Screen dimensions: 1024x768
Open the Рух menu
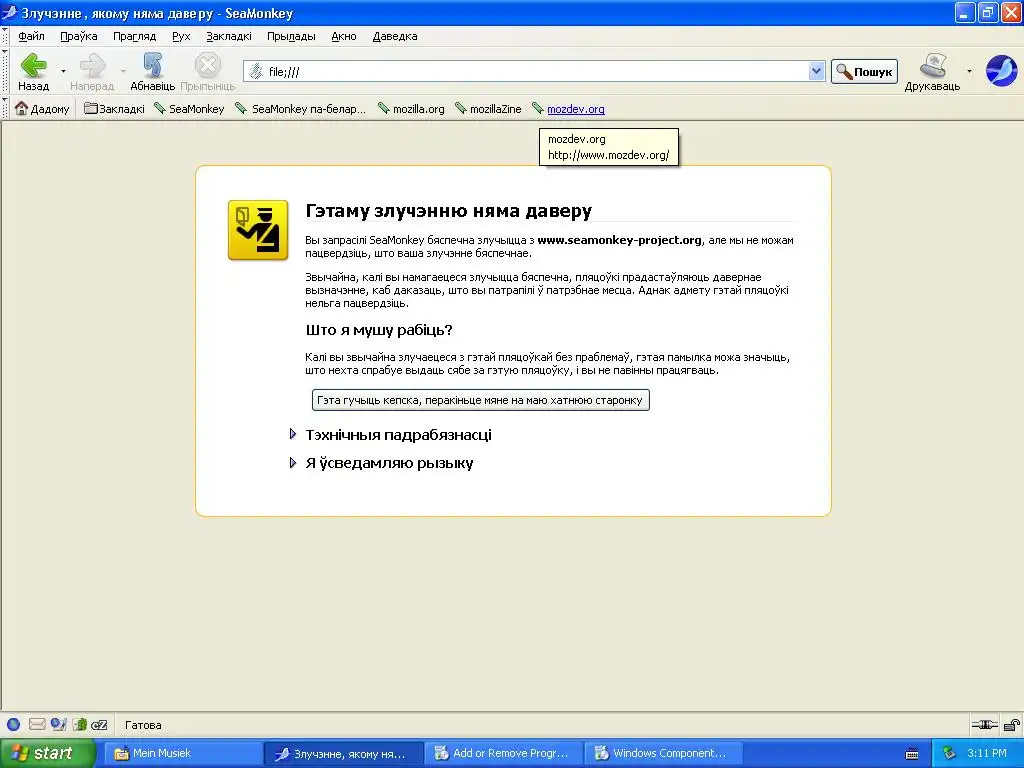(x=181, y=36)
